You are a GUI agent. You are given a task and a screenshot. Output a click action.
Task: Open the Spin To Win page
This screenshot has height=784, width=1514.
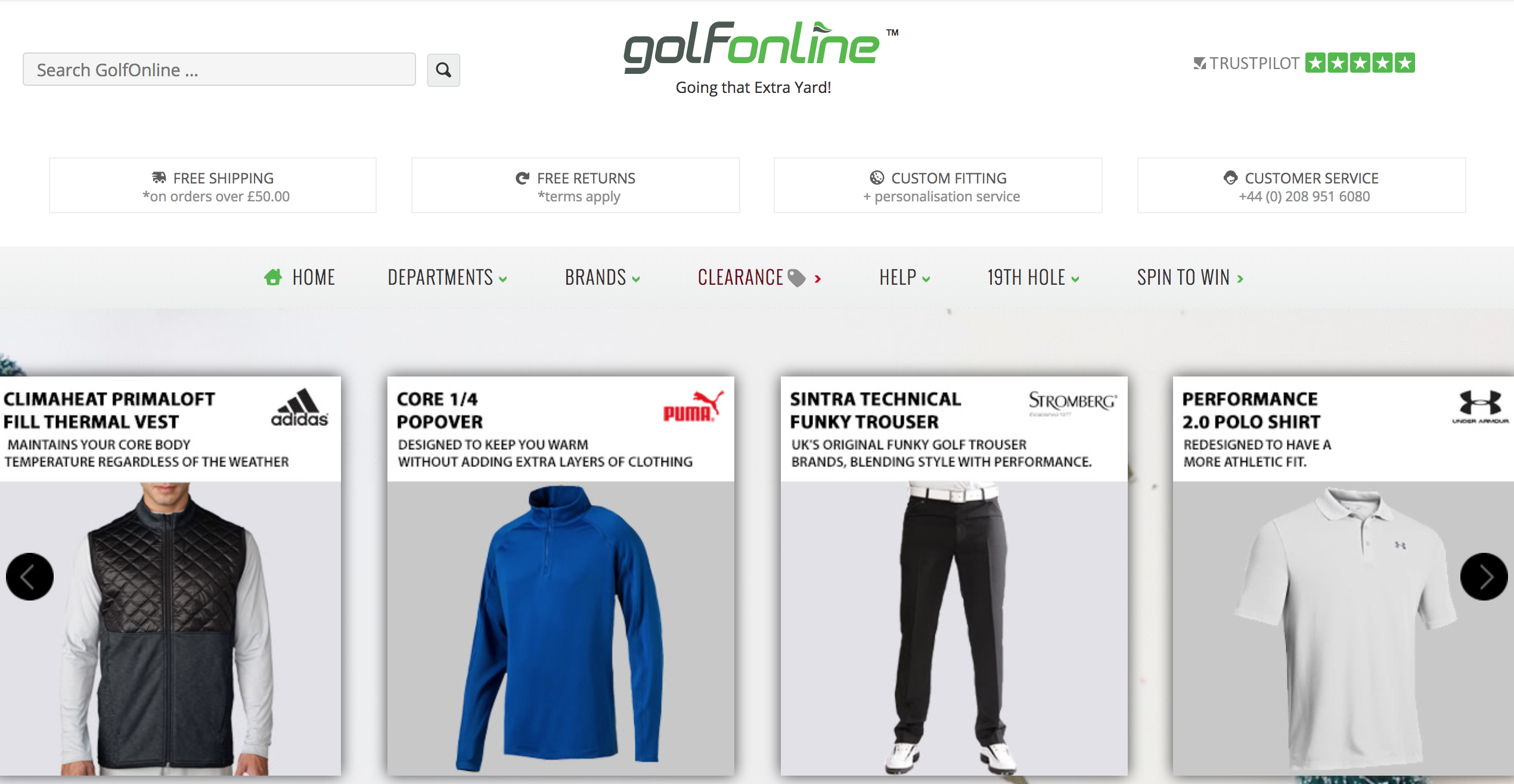(x=1190, y=278)
